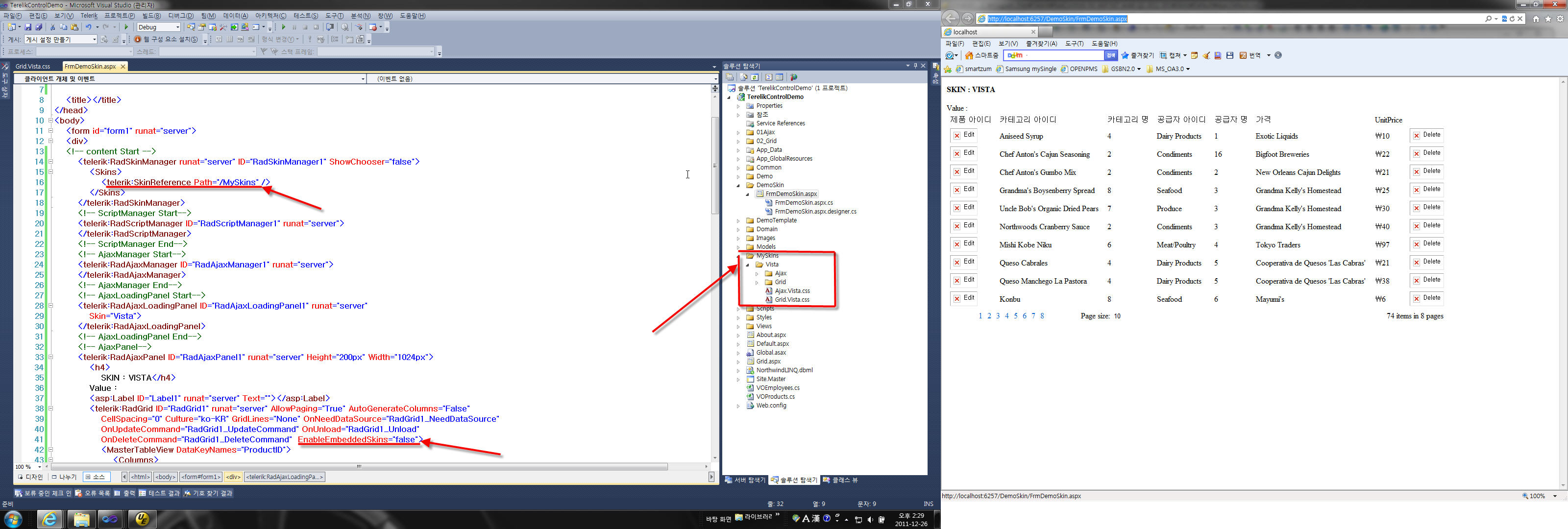The width and height of the screenshot is (1568, 529).
Task: Collapse the MySkins folder tree node
Action: click(x=738, y=256)
